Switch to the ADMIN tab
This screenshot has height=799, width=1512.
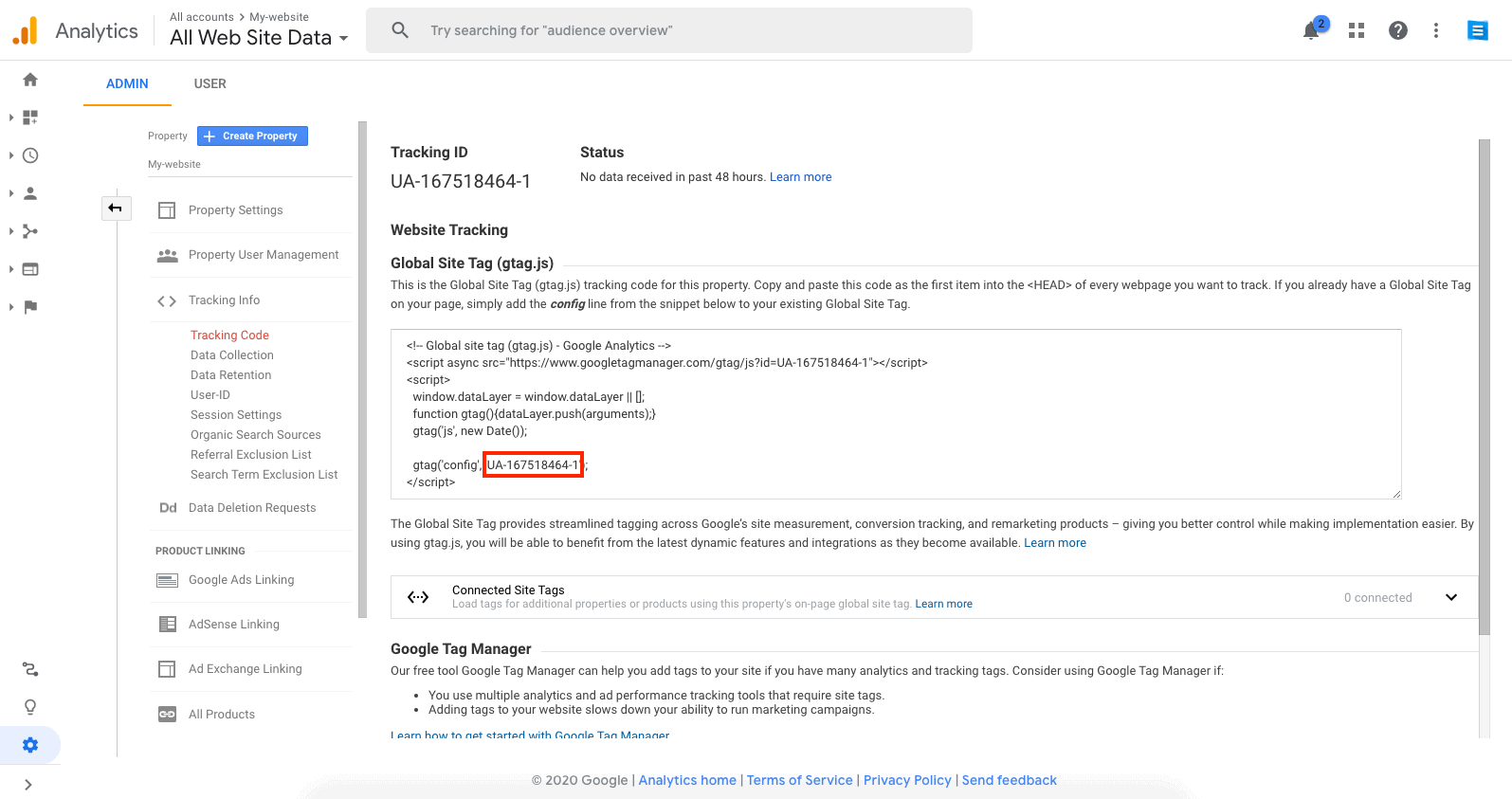[127, 83]
